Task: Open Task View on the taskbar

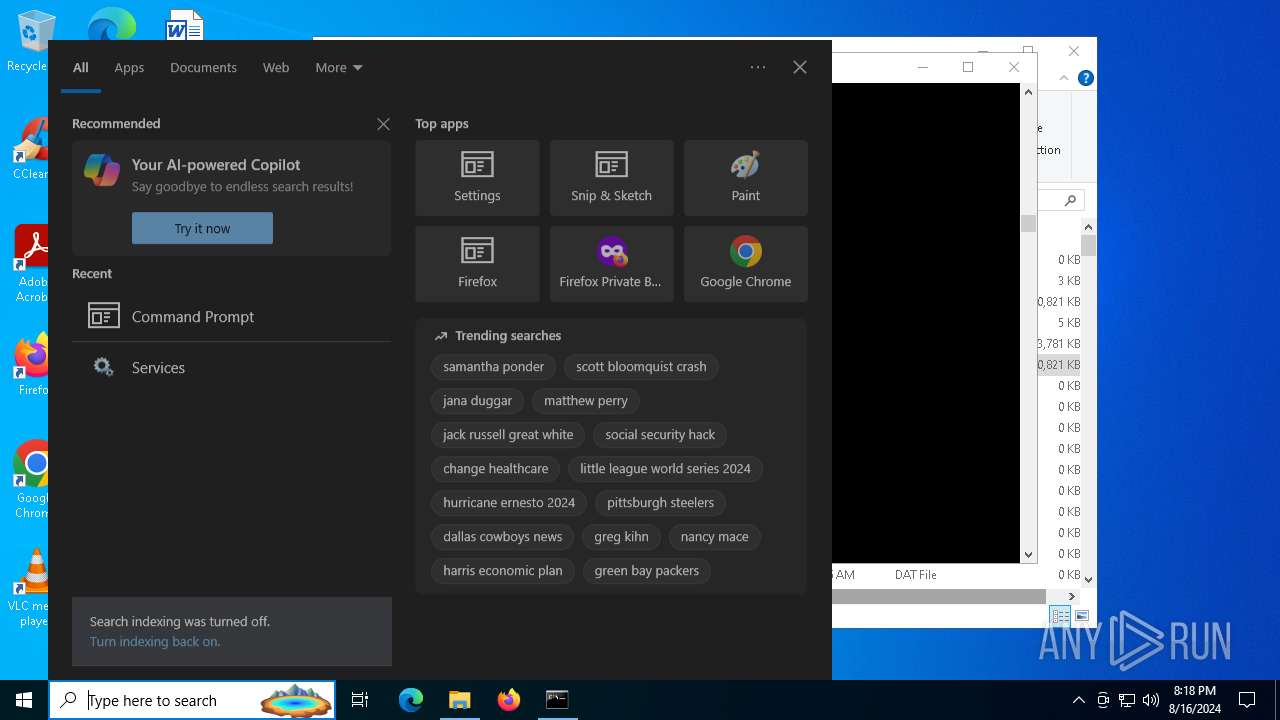Action: click(360, 700)
